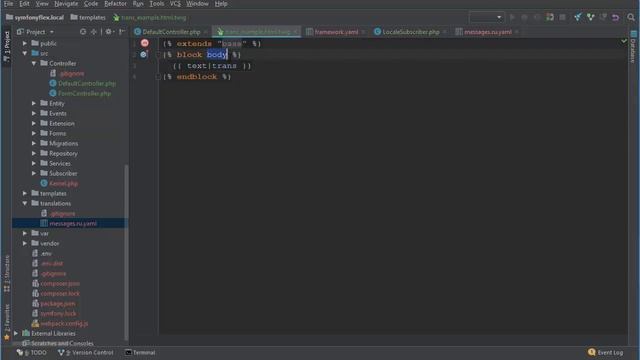The height and width of the screenshot is (360, 640).
Task: Open the Terminal tool window
Action: tap(140, 352)
